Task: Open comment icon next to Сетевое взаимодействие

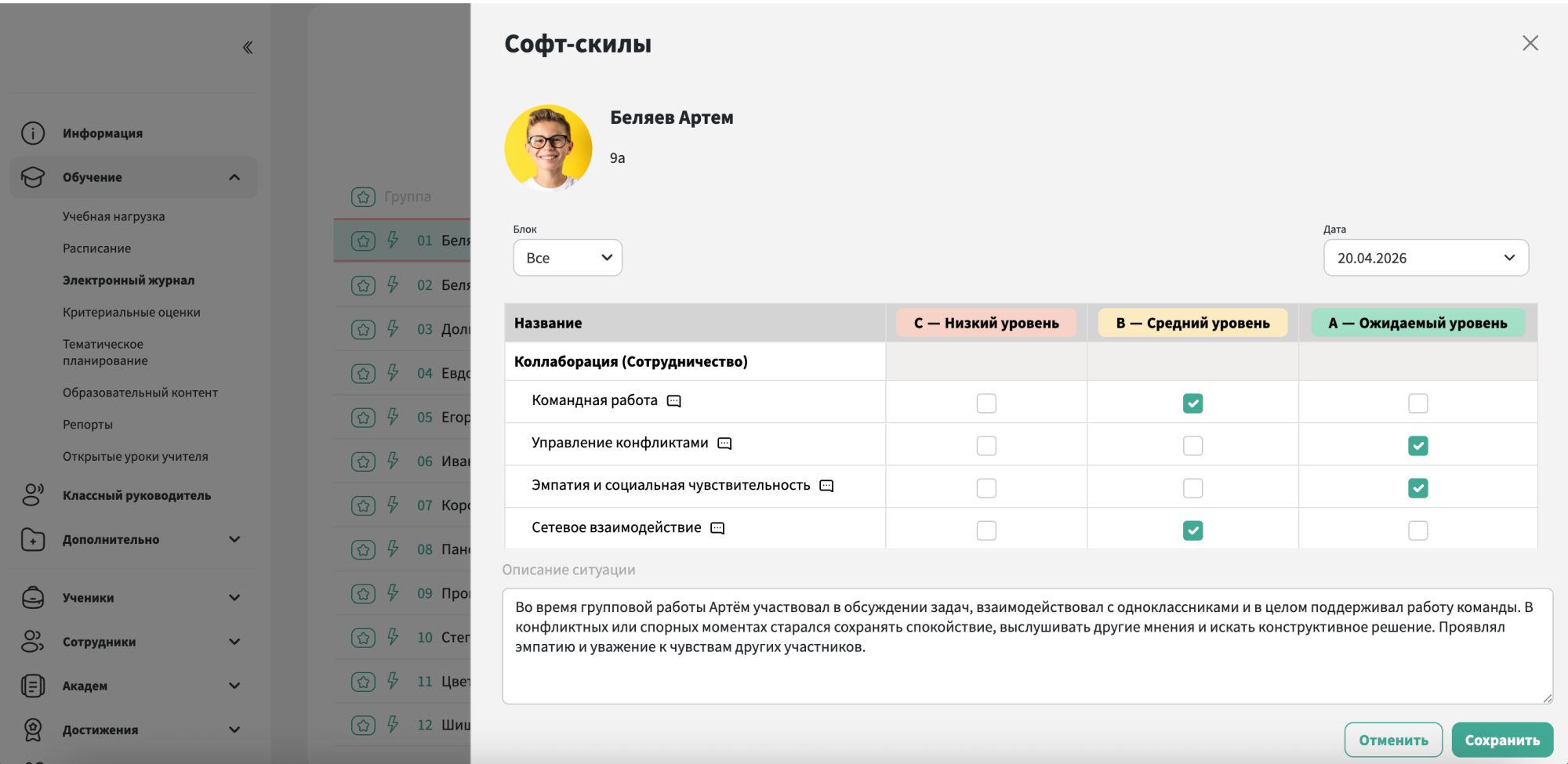Action: coord(717,528)
